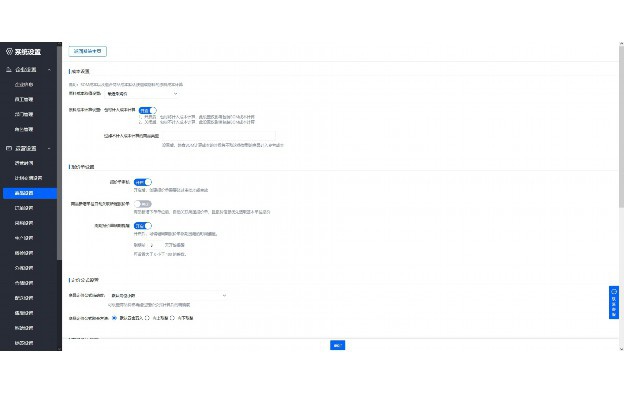
Task: Collapse the second sidebar group via its chevron
Action: (x=49, y=148)
